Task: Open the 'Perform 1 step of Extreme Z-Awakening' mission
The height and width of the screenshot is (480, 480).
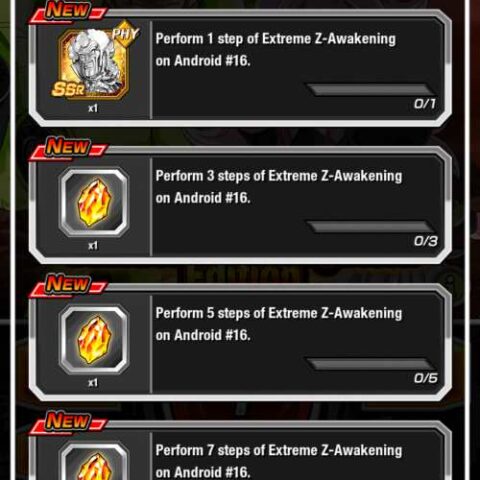Action: (275, 50)
